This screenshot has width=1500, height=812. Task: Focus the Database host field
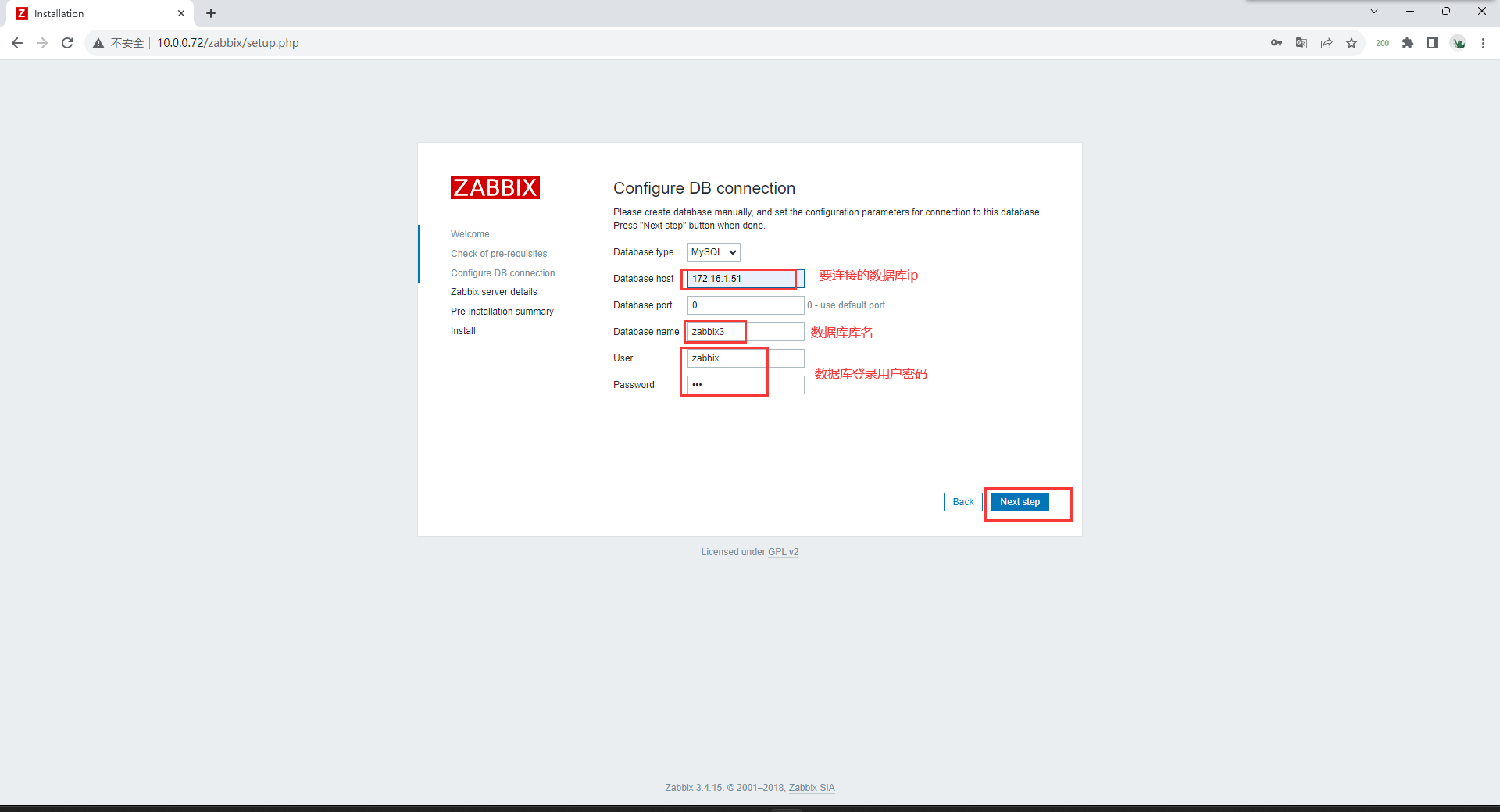click(745, 279)
